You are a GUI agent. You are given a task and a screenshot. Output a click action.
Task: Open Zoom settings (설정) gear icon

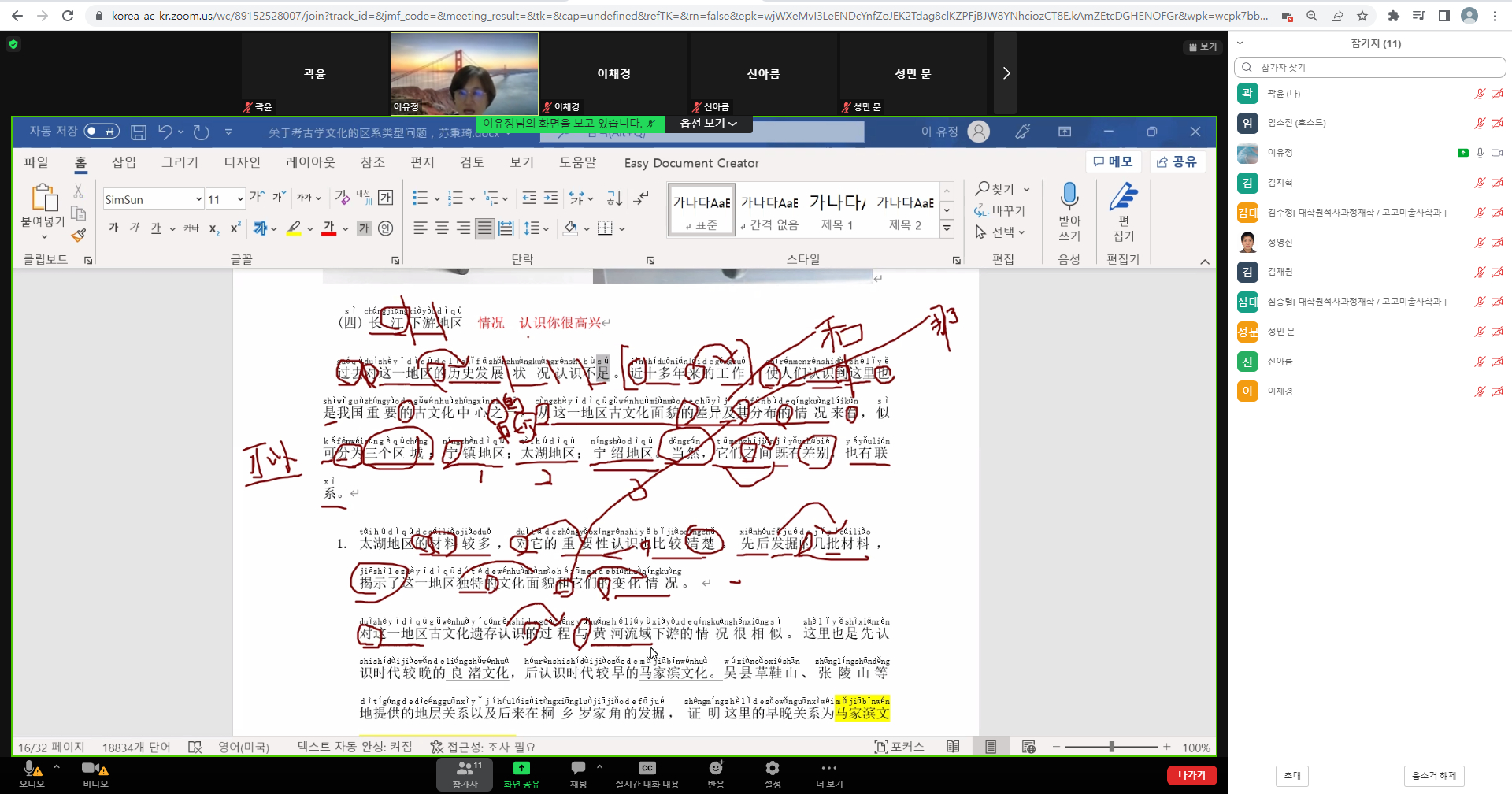tap(773, 769)
